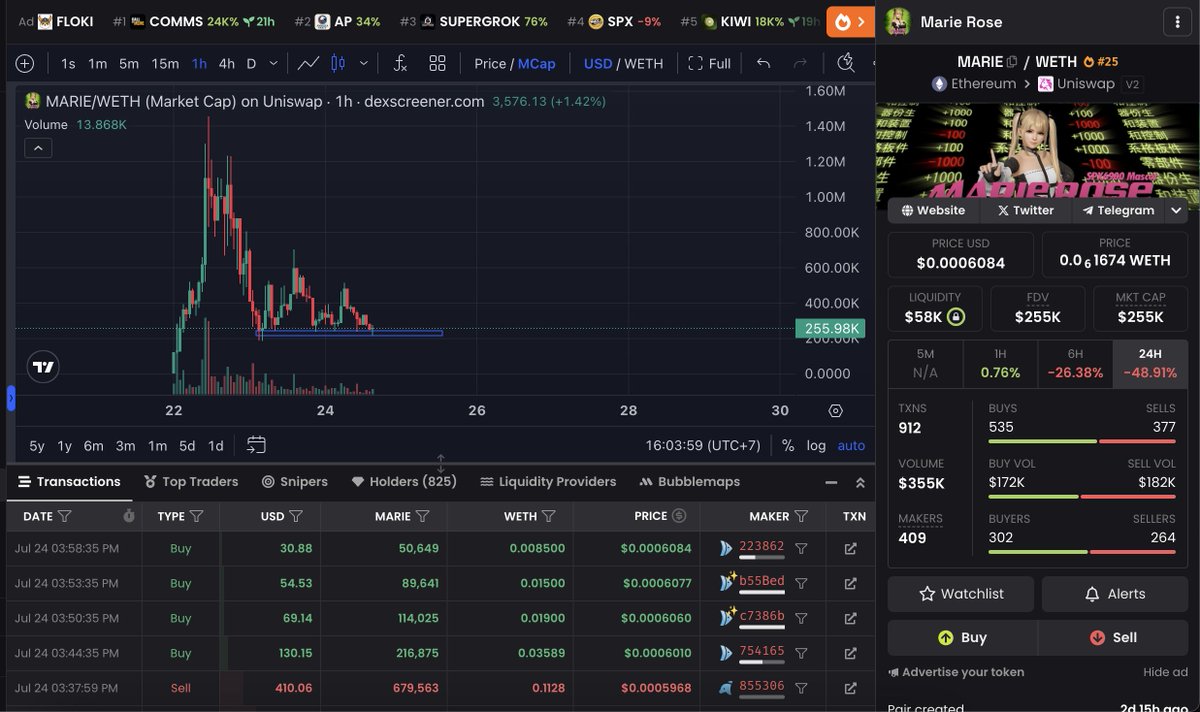Minimize the transactions panel

tap(831, 482)
